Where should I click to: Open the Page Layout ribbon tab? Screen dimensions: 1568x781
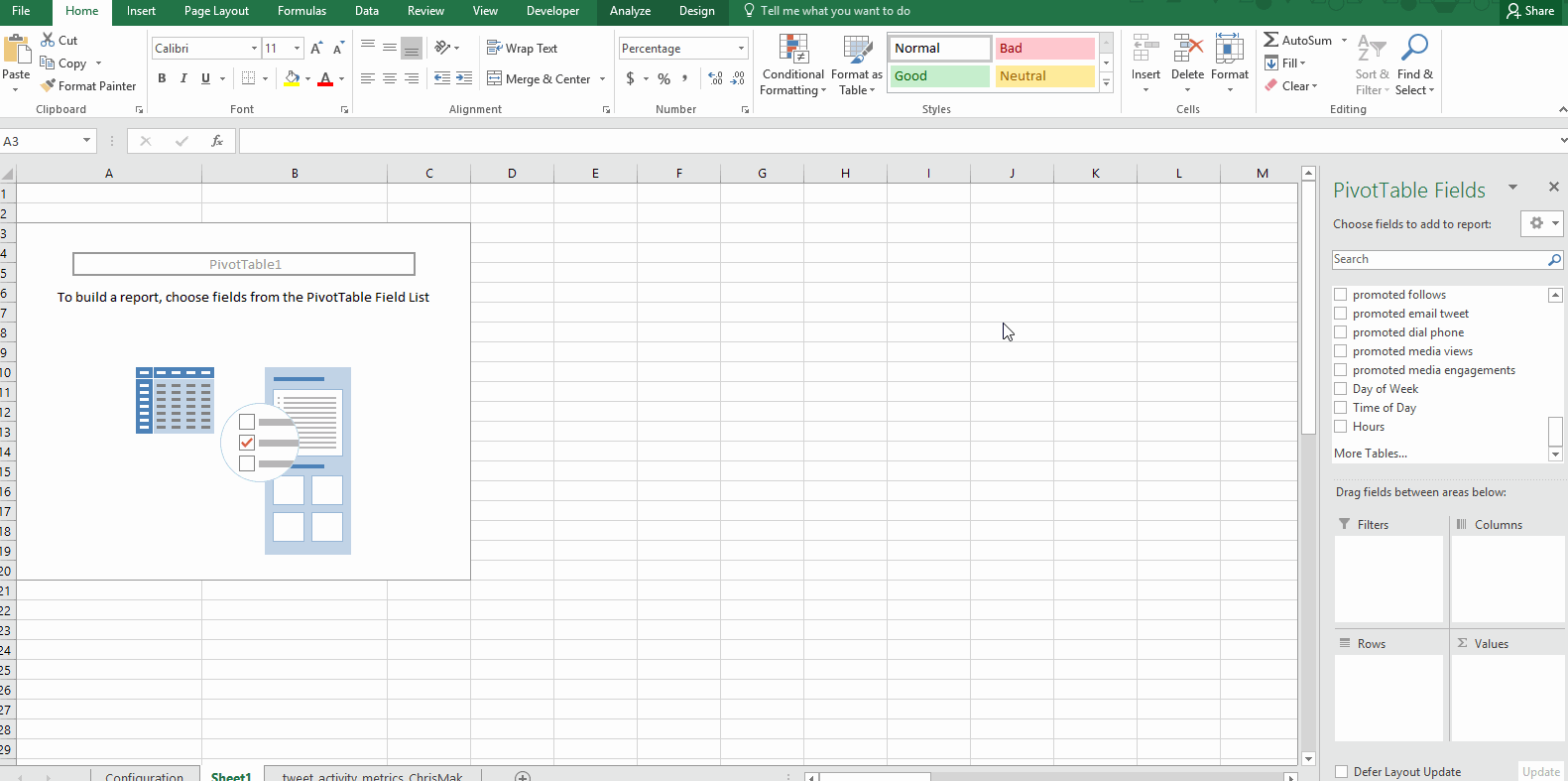click(x=216, y=11)
